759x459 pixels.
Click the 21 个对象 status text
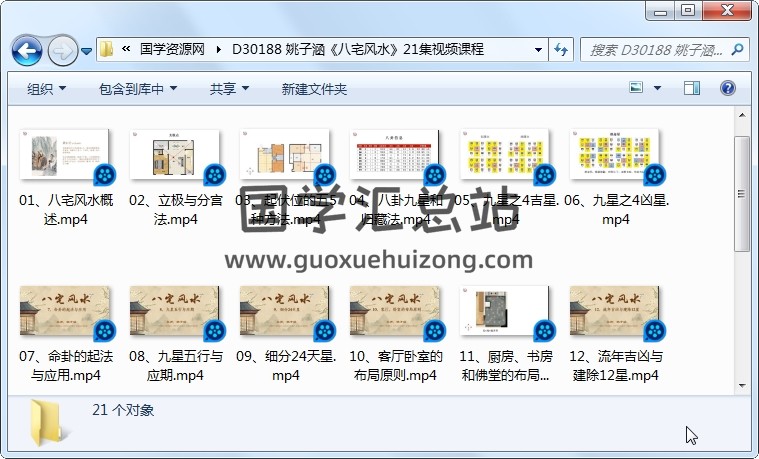(x=123, y=410)
